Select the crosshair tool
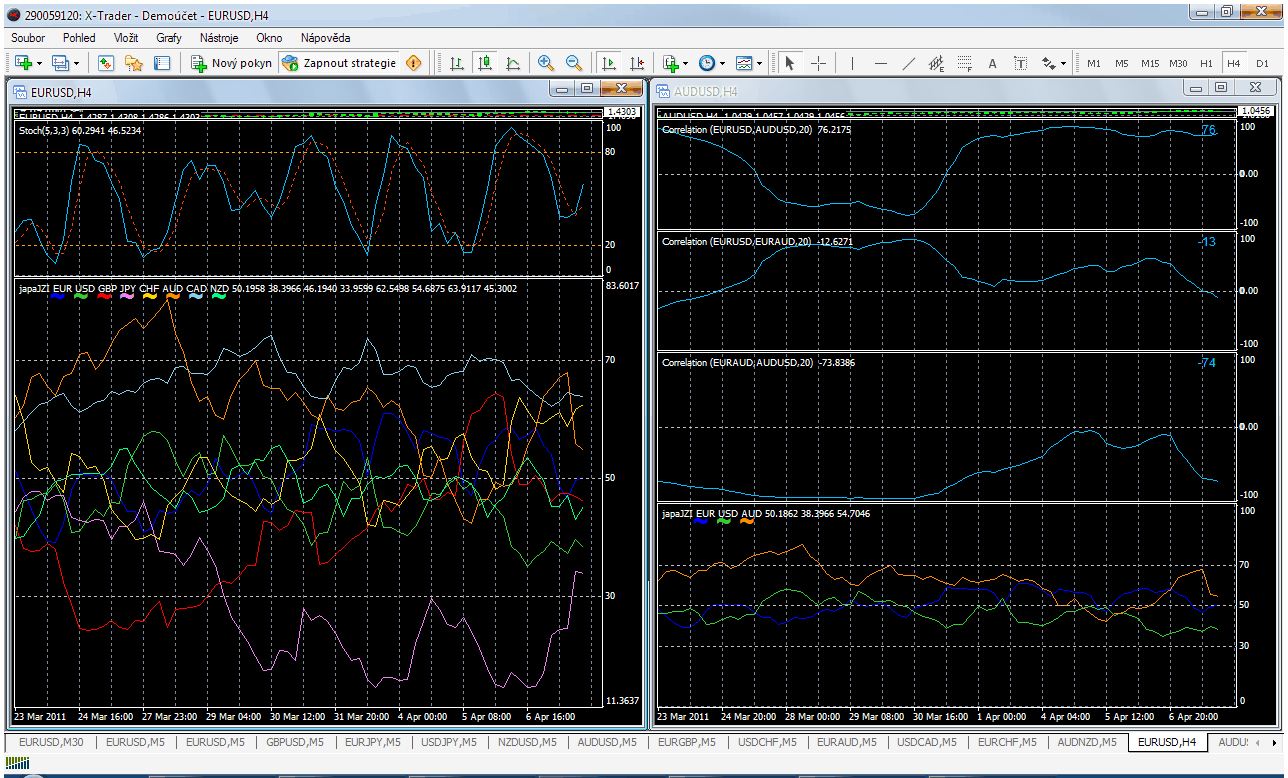This screenshot has height=778, width=1288. 818,63
